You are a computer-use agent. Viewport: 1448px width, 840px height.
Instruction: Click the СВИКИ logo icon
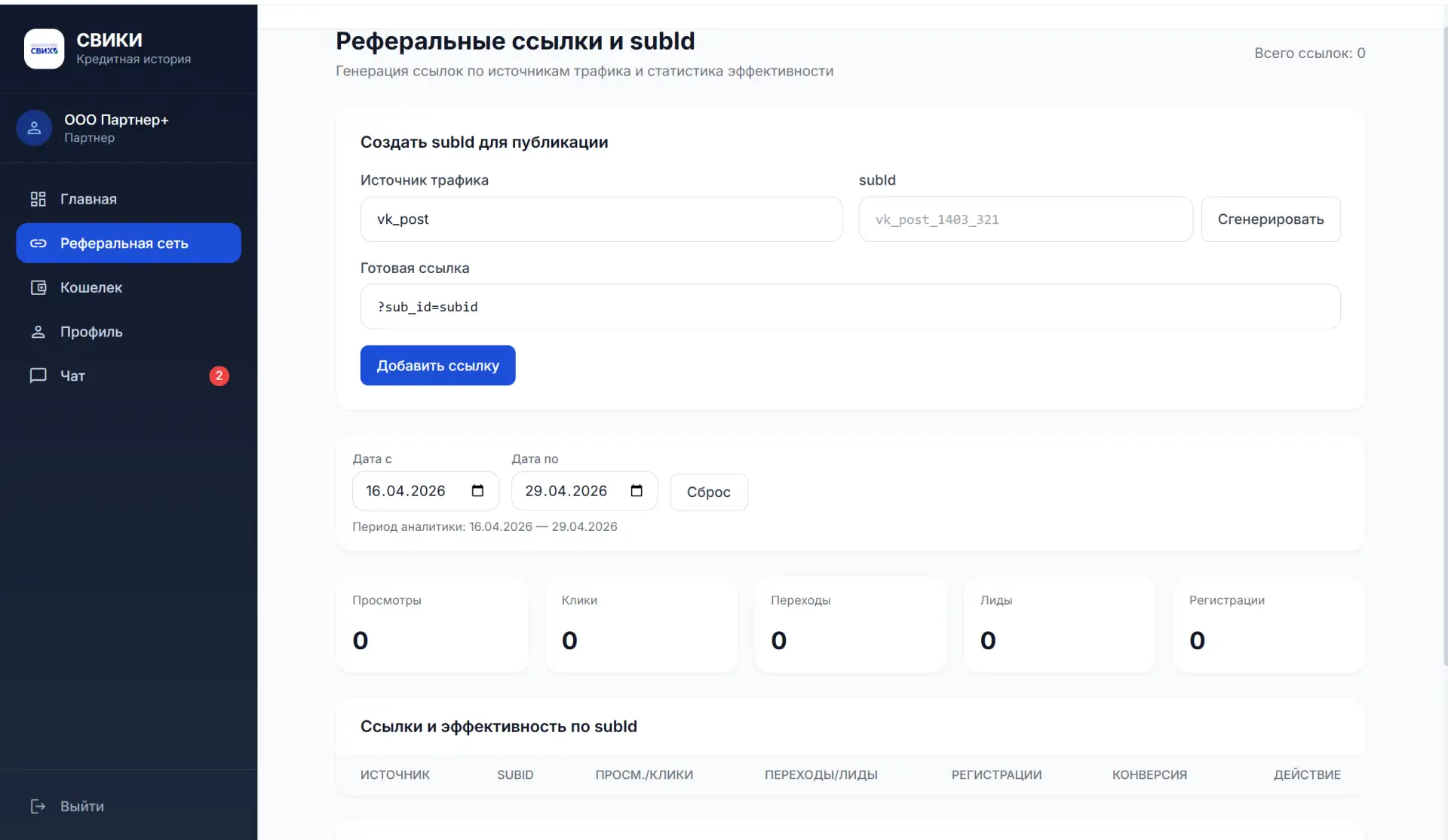click(x=44, y=49)
